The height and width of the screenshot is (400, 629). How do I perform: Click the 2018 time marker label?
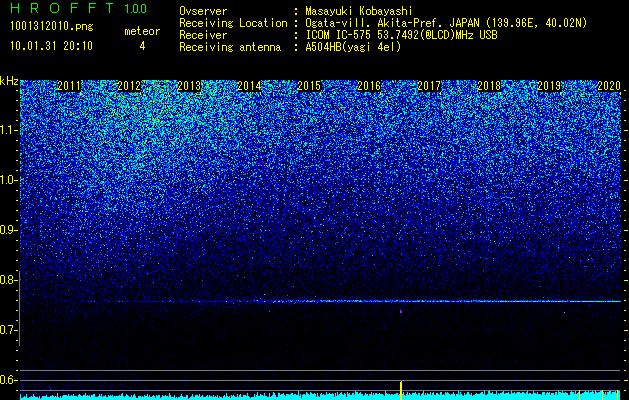(x=489, y=86)
